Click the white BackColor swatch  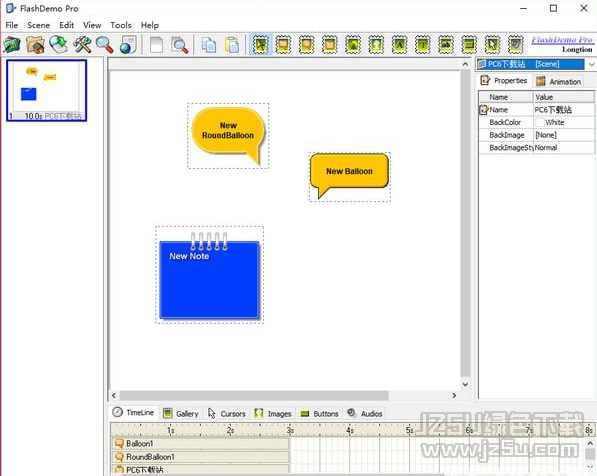click(x=540, y=123)
